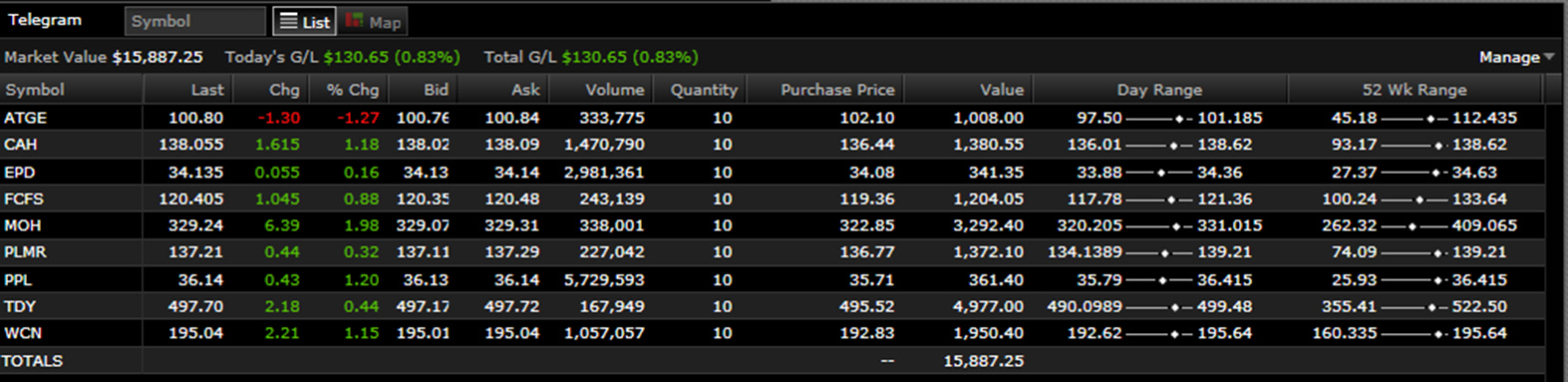Click total value 15,887.25 in TOTALS row
Viewport: 1568px width, 382px height.
tap(984, 361)
